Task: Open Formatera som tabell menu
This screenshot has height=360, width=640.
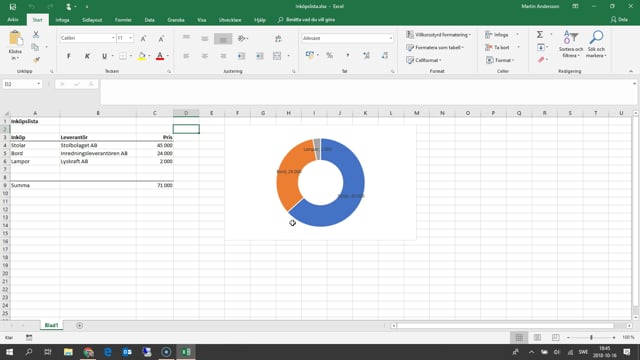Action: pyautogui.click(x=435, y=47)
